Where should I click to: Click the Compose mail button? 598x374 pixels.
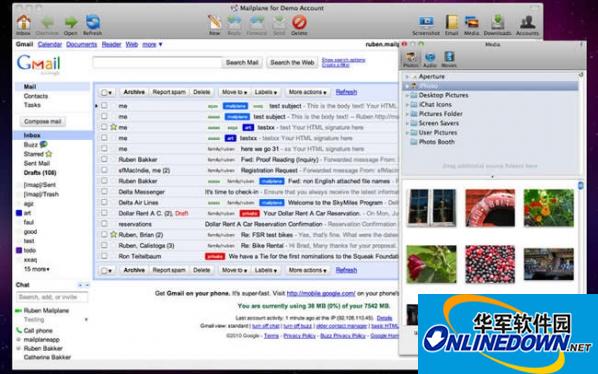42,121
